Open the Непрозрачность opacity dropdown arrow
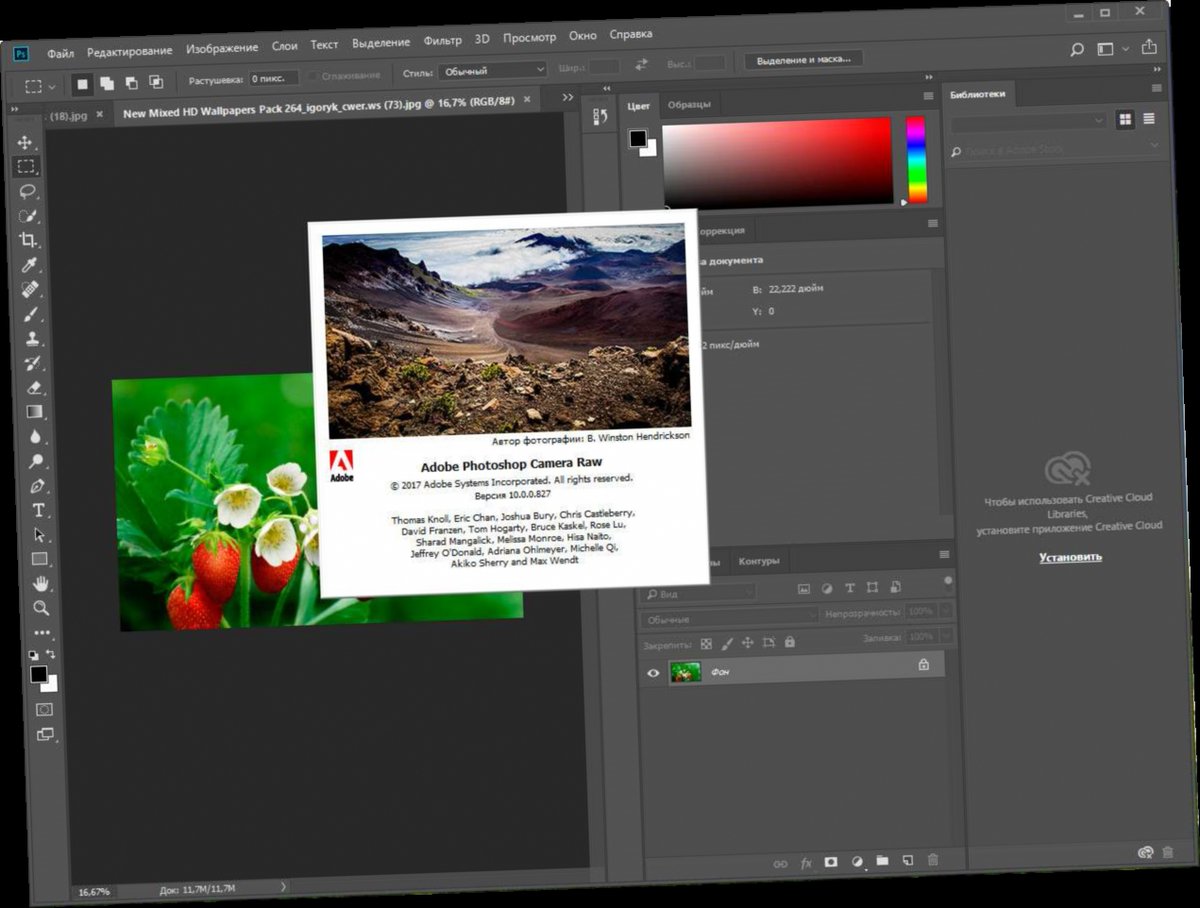The image size is (1200, 908). coord(946,610)
